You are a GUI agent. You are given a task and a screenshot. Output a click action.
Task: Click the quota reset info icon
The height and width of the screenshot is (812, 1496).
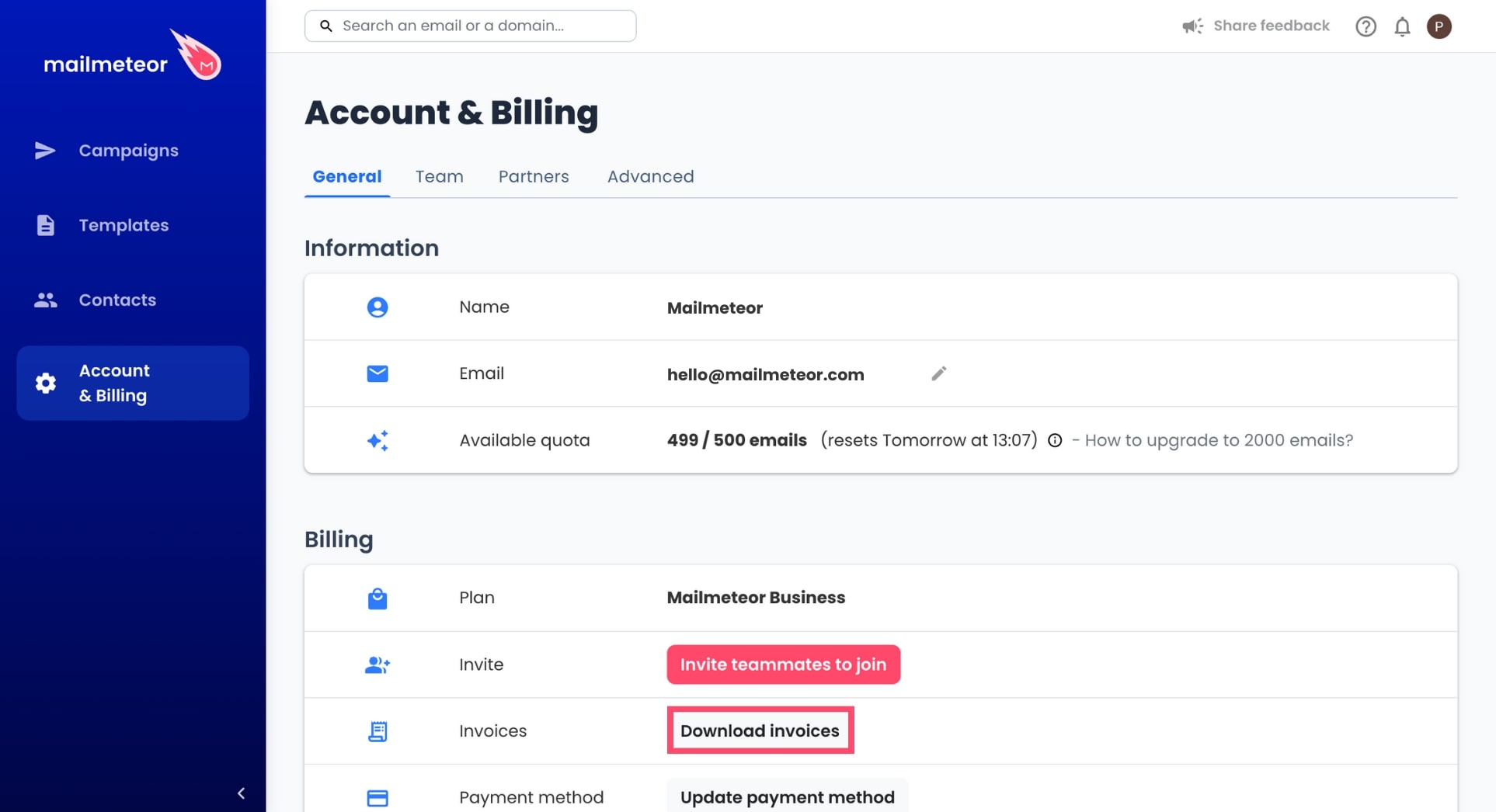[1055, 441]
